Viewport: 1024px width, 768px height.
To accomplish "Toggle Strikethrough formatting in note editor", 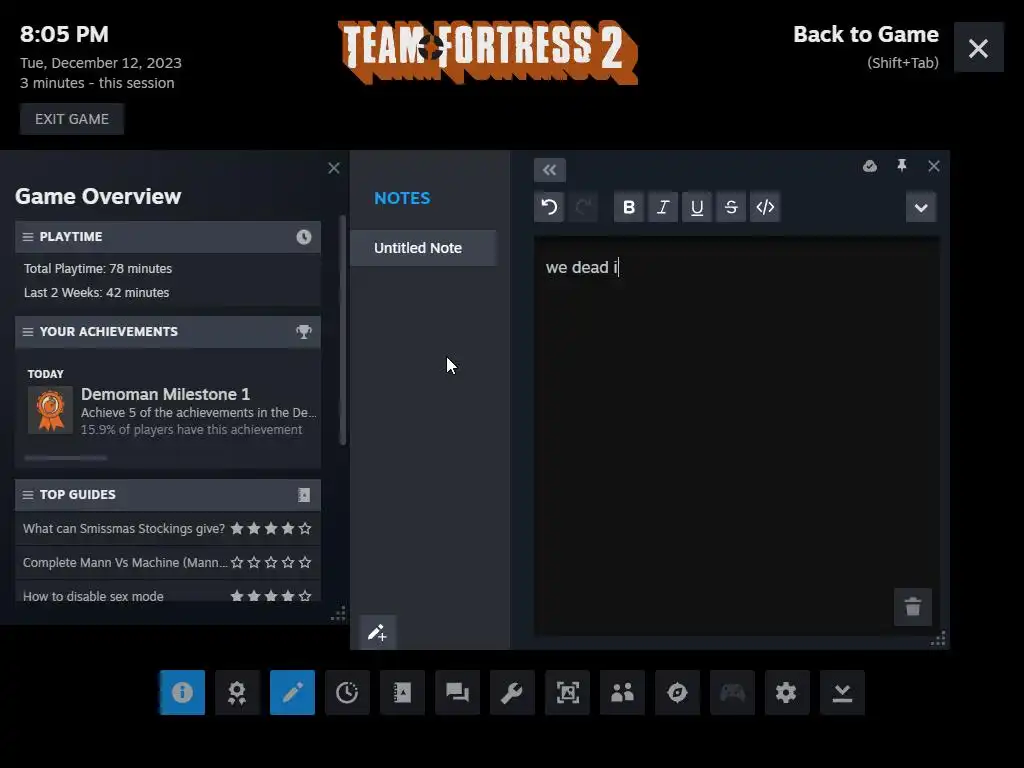I will pyautogui.click(x=731, y=208).
